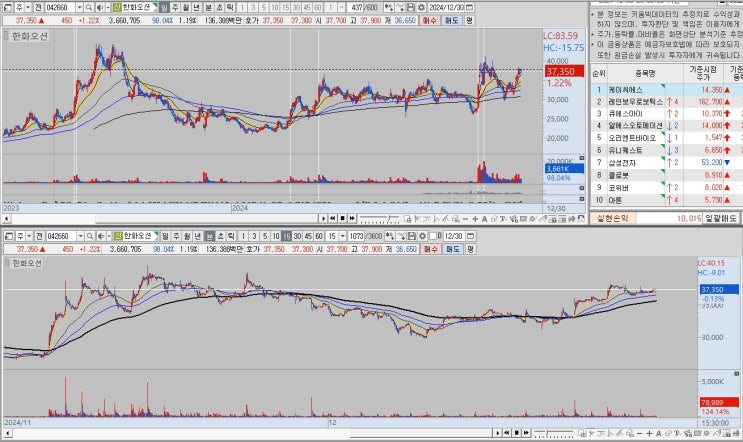Select '삼성전자' row in ranking list
Screen dimensions: 743x442
tap(666, 162)
